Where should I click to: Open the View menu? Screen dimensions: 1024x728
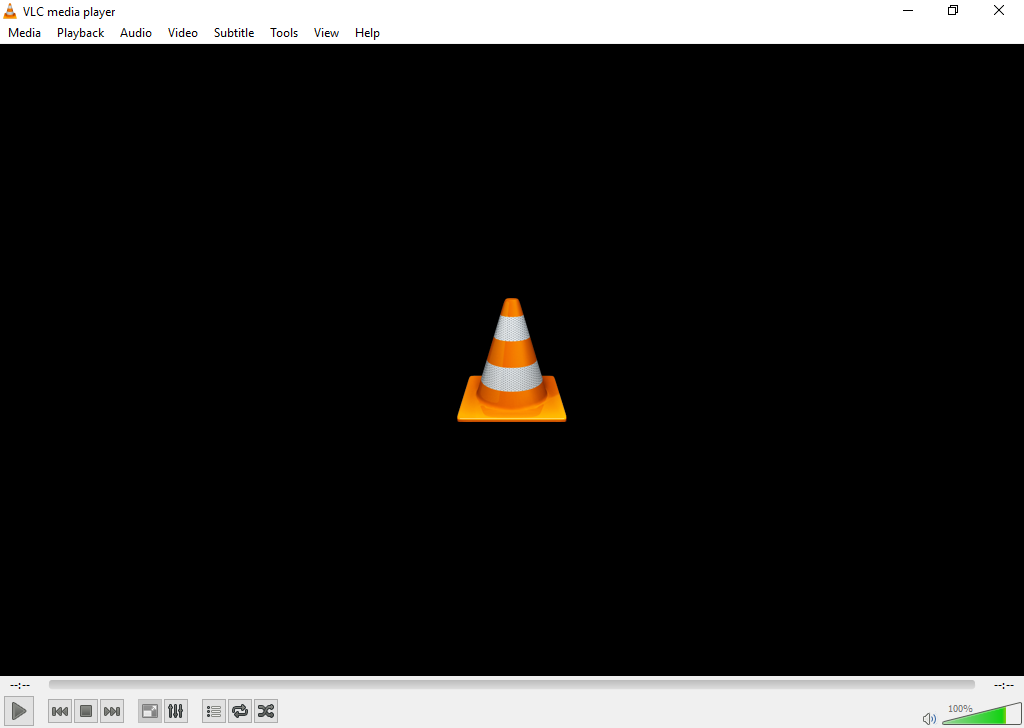tap(326, 33)
